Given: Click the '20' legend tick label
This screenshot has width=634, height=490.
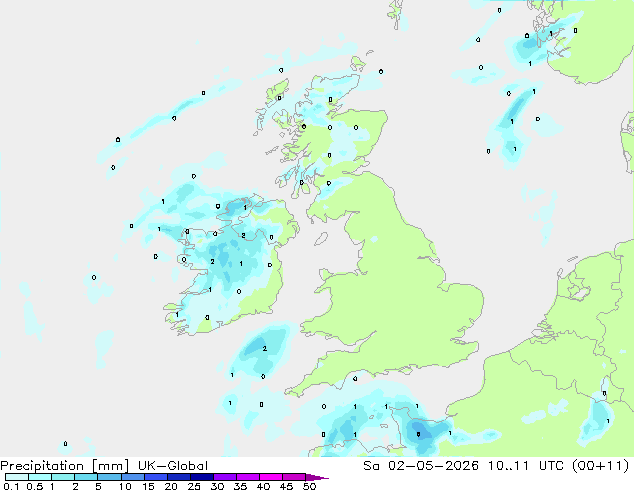Looking at the screenshot, I should [x=171, y=486].
